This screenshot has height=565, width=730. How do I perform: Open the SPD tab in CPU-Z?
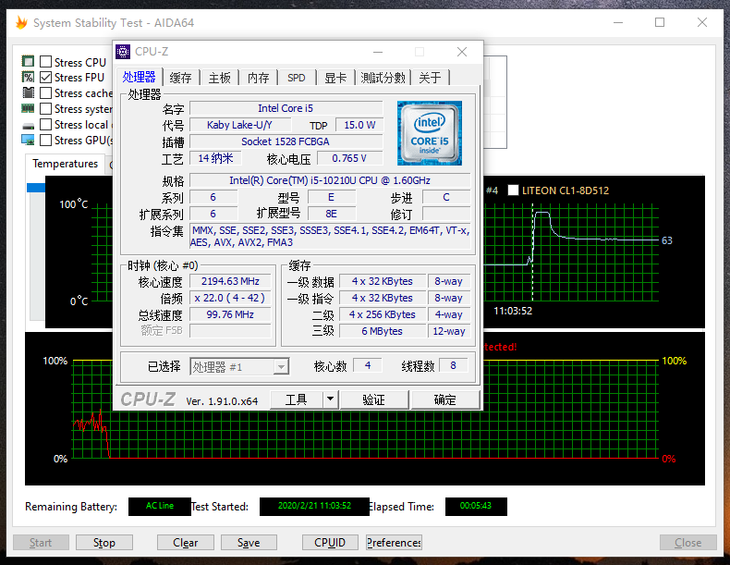(x=297, y=78)
